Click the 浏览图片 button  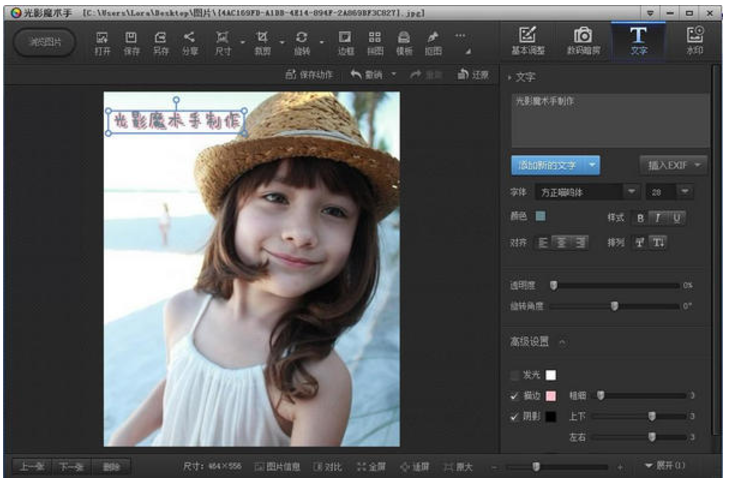click(44, 42)
